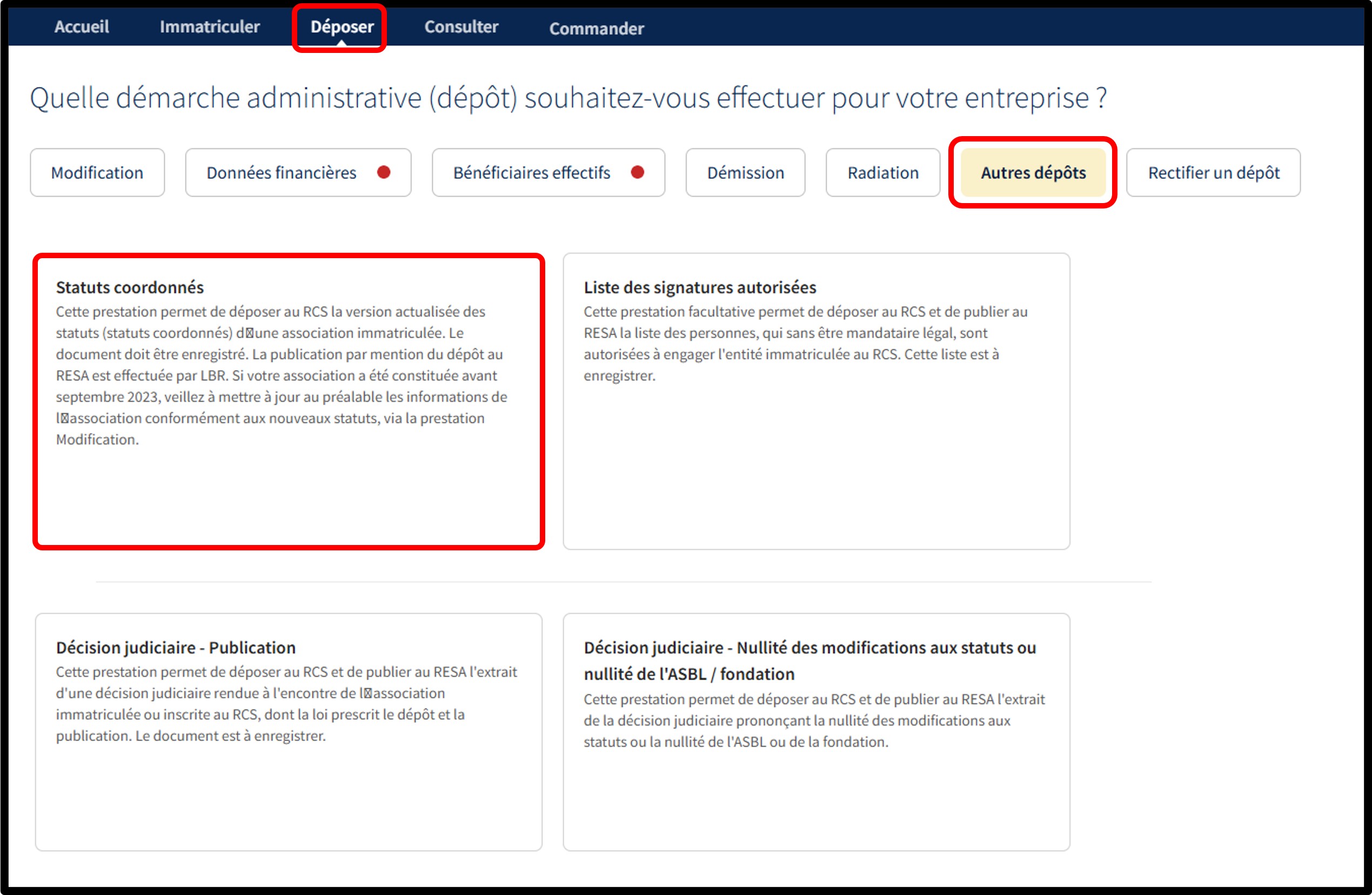Image resolution: width=1372 pixels, height=895 pixels.
Task: Select the Démission tab
Action: [x=745, y=172]
